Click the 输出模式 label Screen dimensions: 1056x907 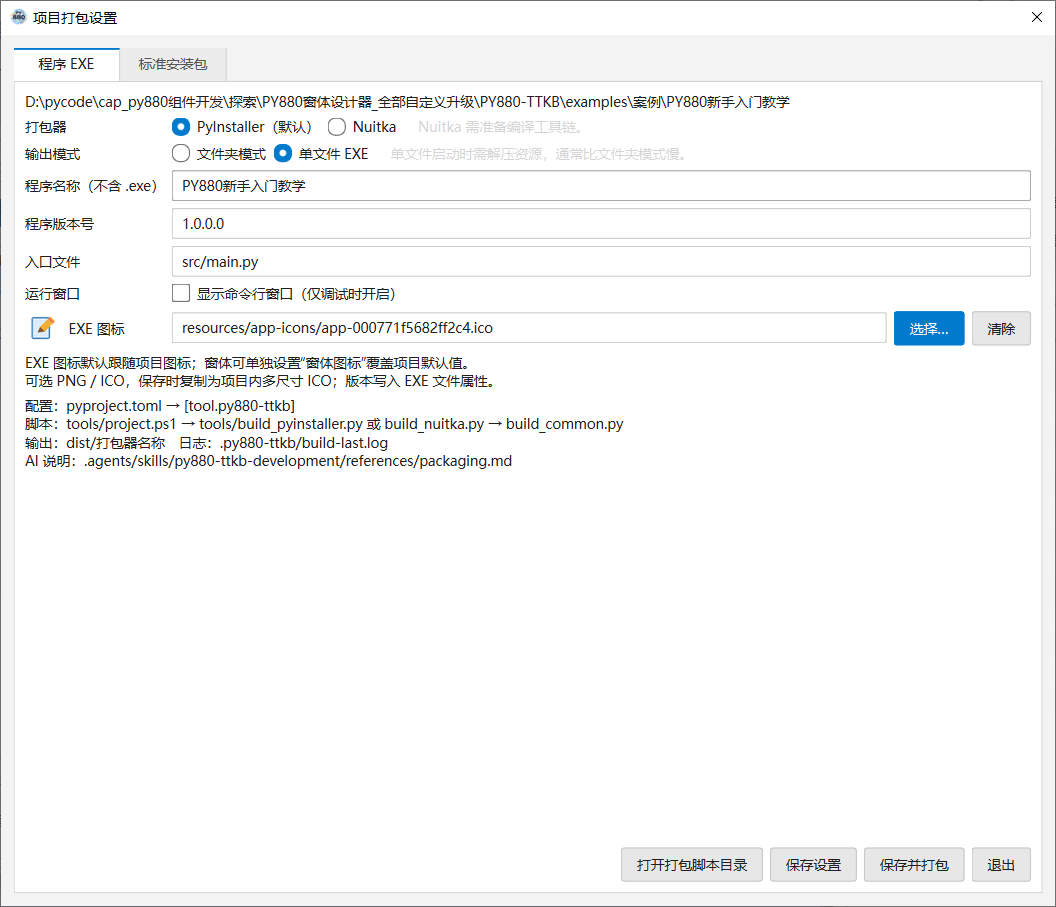point(53,154)
